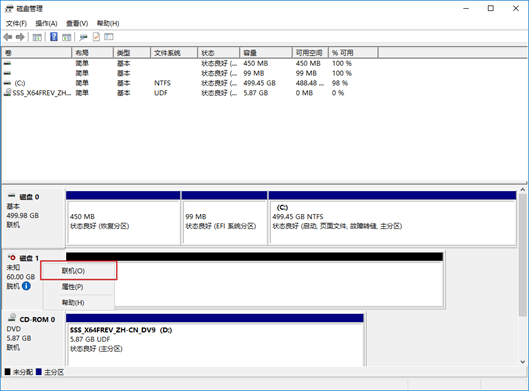Open the 查看(V) menu
This screenshot has width=529, height=391.
[x=77, y=23]
